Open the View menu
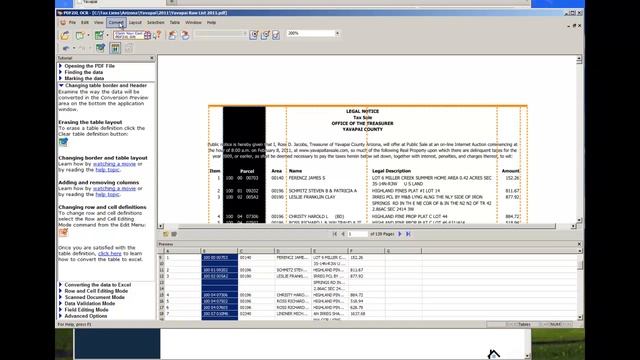Screen dimensions: 640x360 (x=98, y=22)
